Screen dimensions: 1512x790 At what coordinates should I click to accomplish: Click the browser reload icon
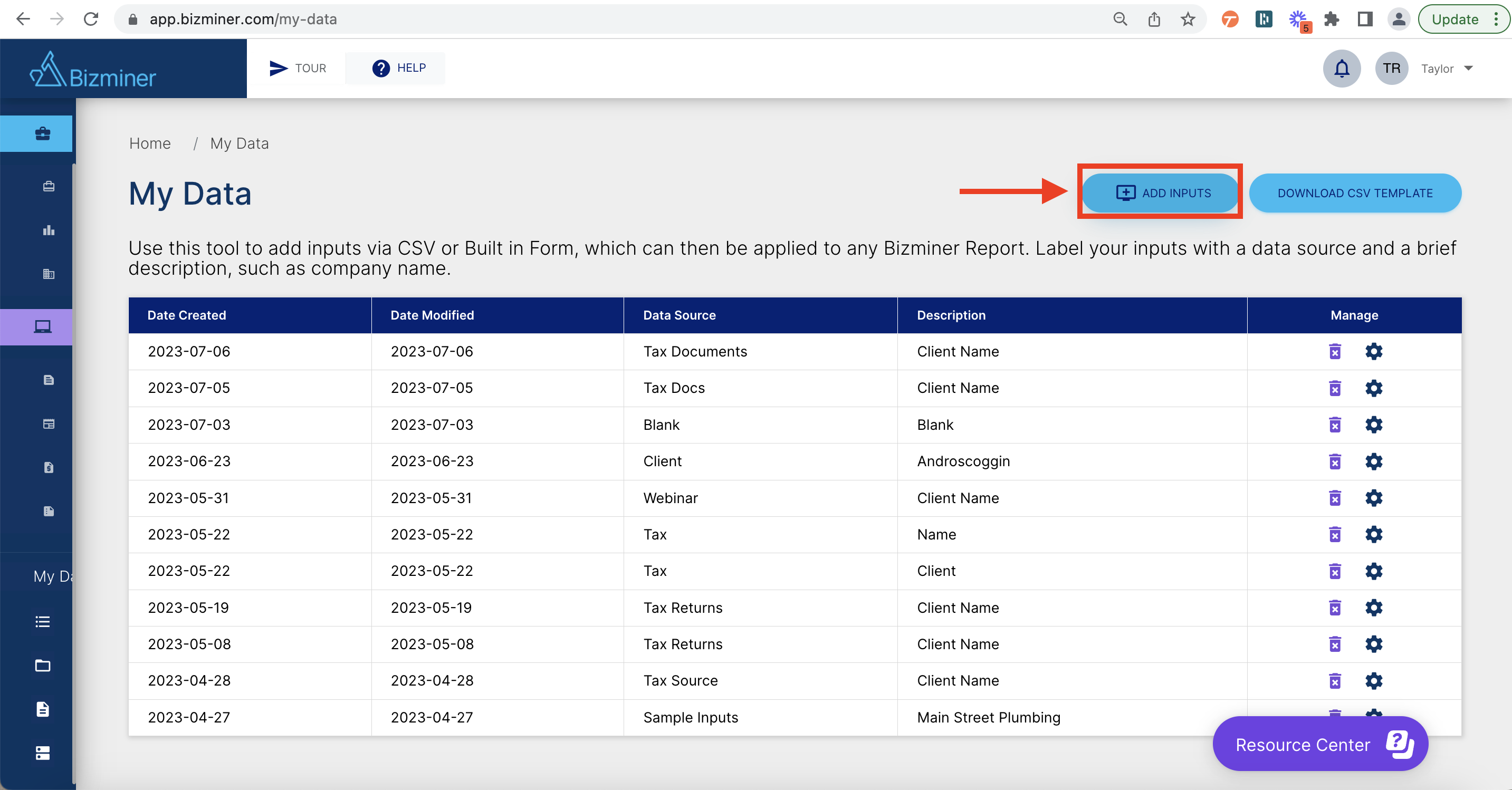[91, 20]
